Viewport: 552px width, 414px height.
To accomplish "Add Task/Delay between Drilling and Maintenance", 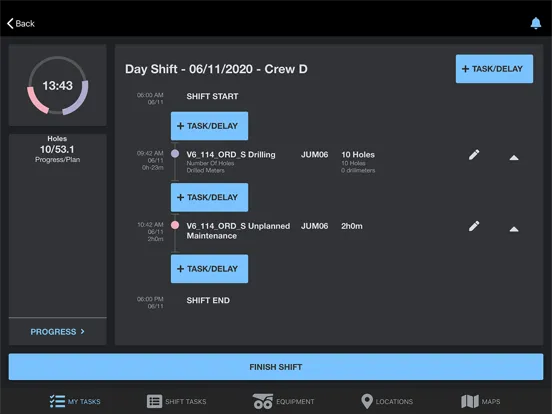I will (x=209, y=197).
